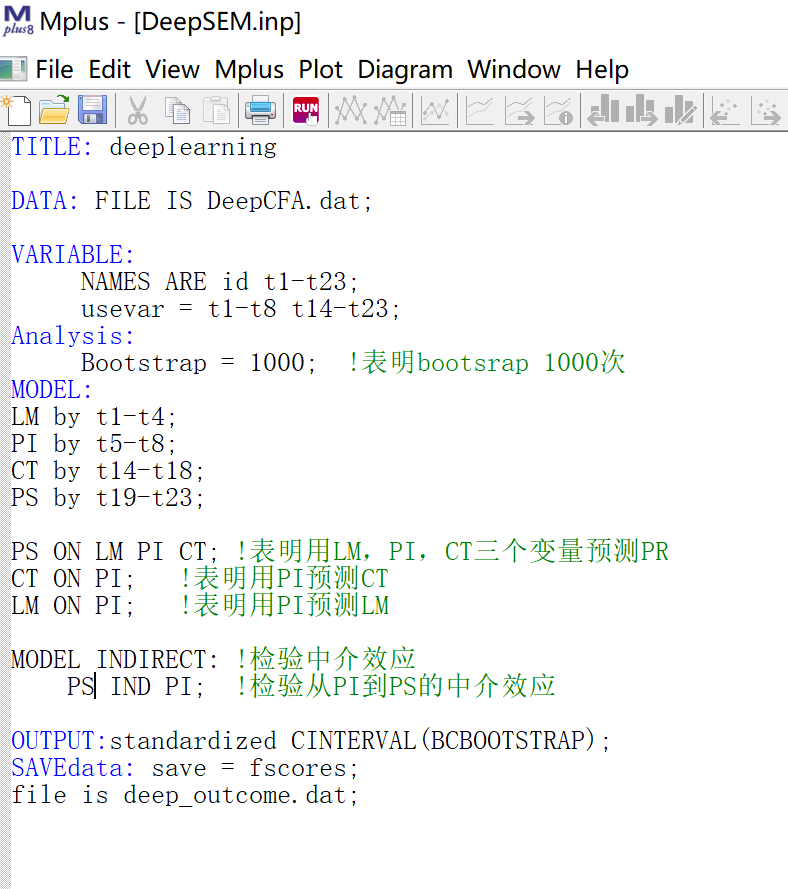The height and width of the screenshot is (889, 788).
Task: Click the curve plot icon with info badge
Action: 558,110
